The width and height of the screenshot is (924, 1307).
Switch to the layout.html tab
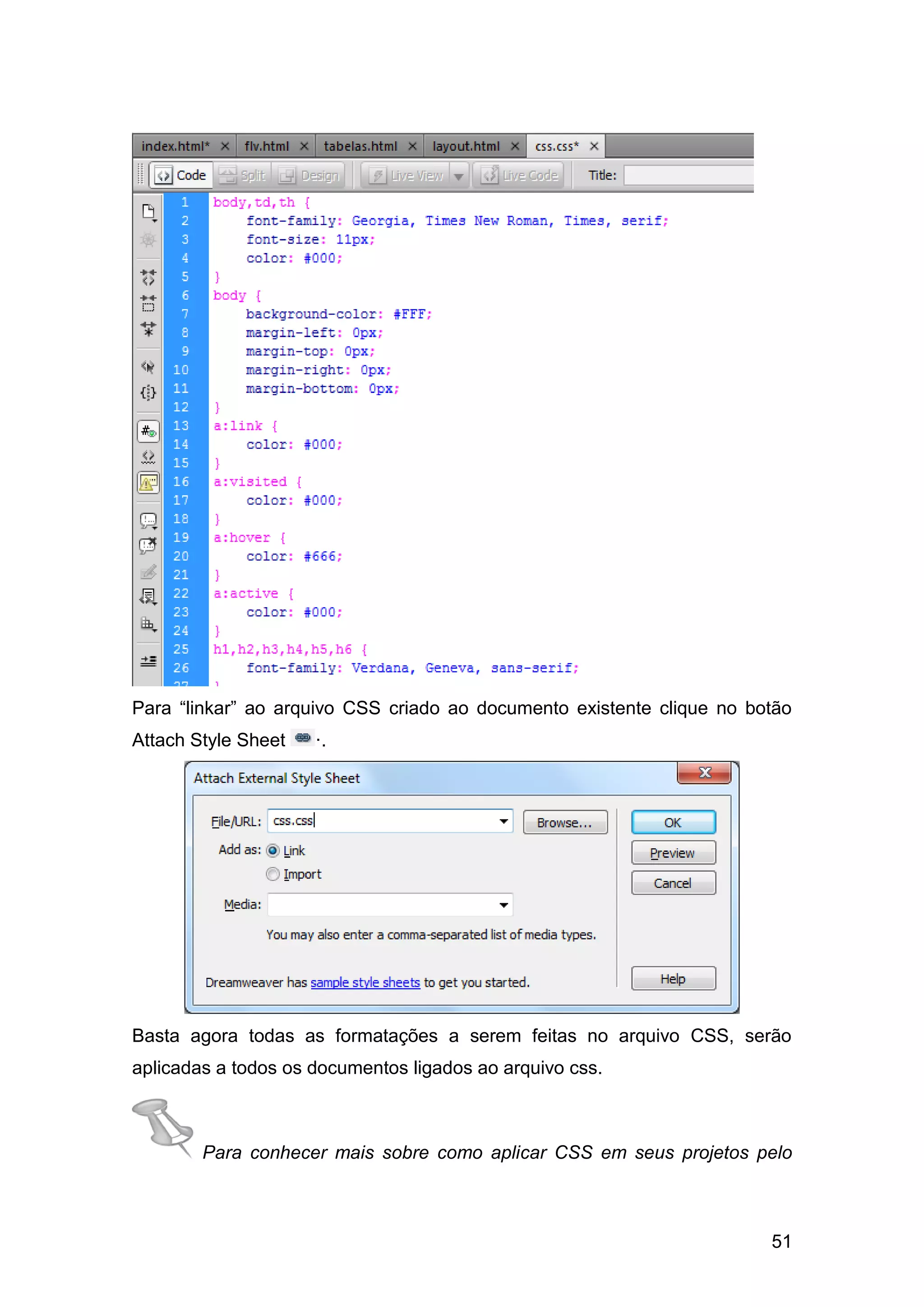pyautogui.click(x=466, y=146)
